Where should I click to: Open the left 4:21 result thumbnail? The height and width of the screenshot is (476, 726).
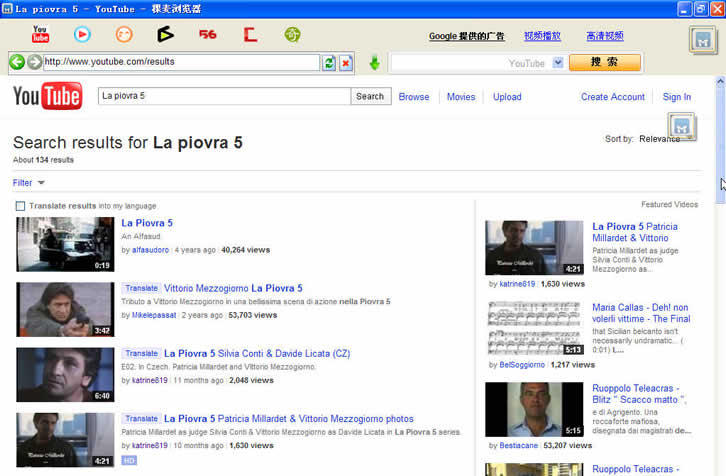point(65,440)
